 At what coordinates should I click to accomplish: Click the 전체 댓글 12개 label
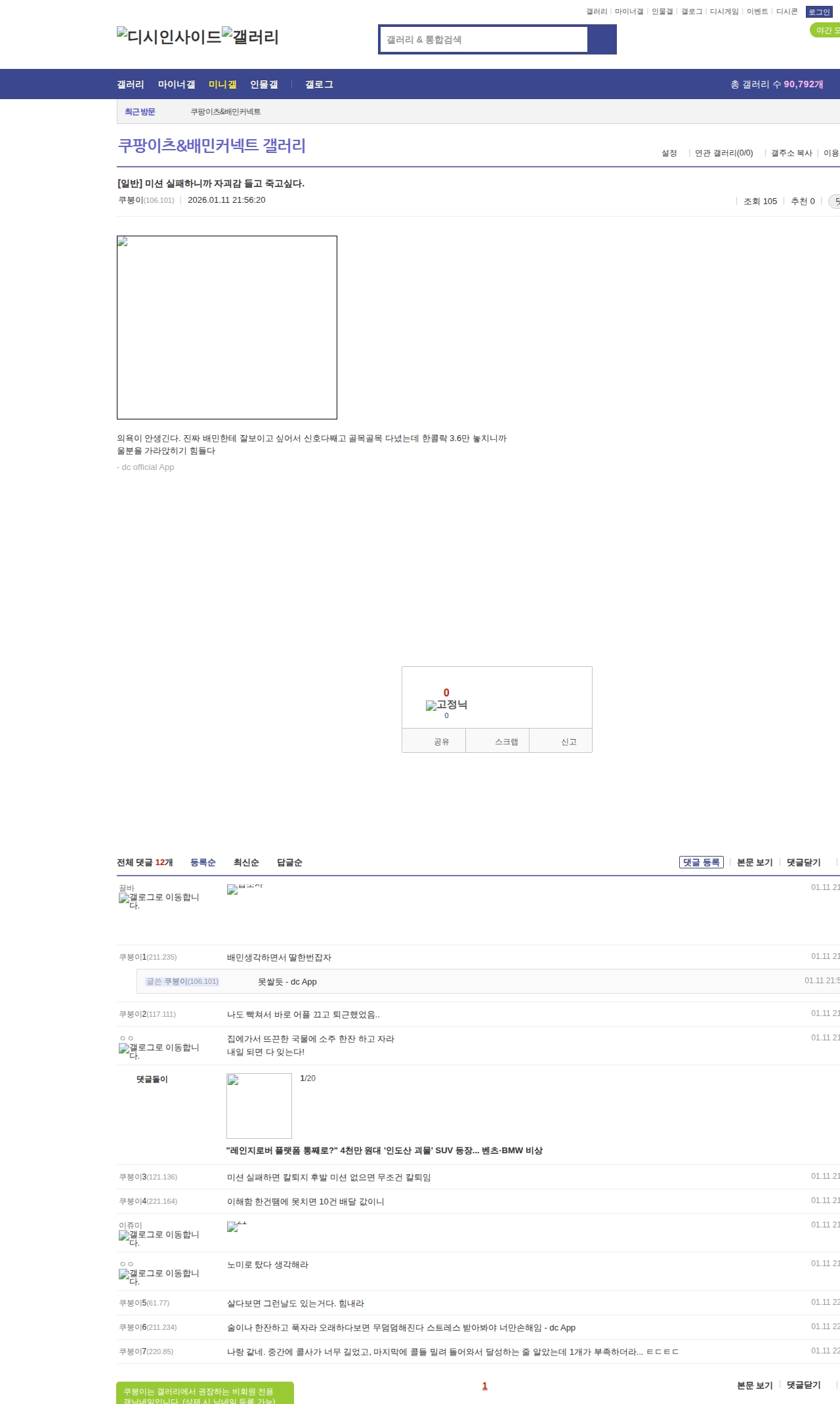144,862
